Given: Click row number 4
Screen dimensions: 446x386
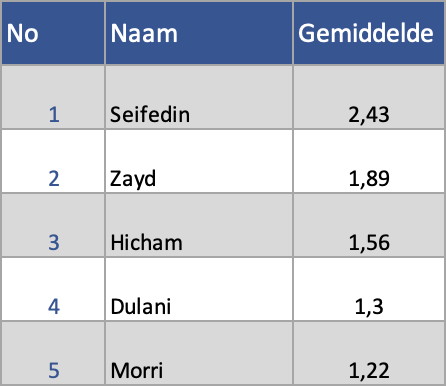Looking at the screenshot, I should (x=54, y=306).
